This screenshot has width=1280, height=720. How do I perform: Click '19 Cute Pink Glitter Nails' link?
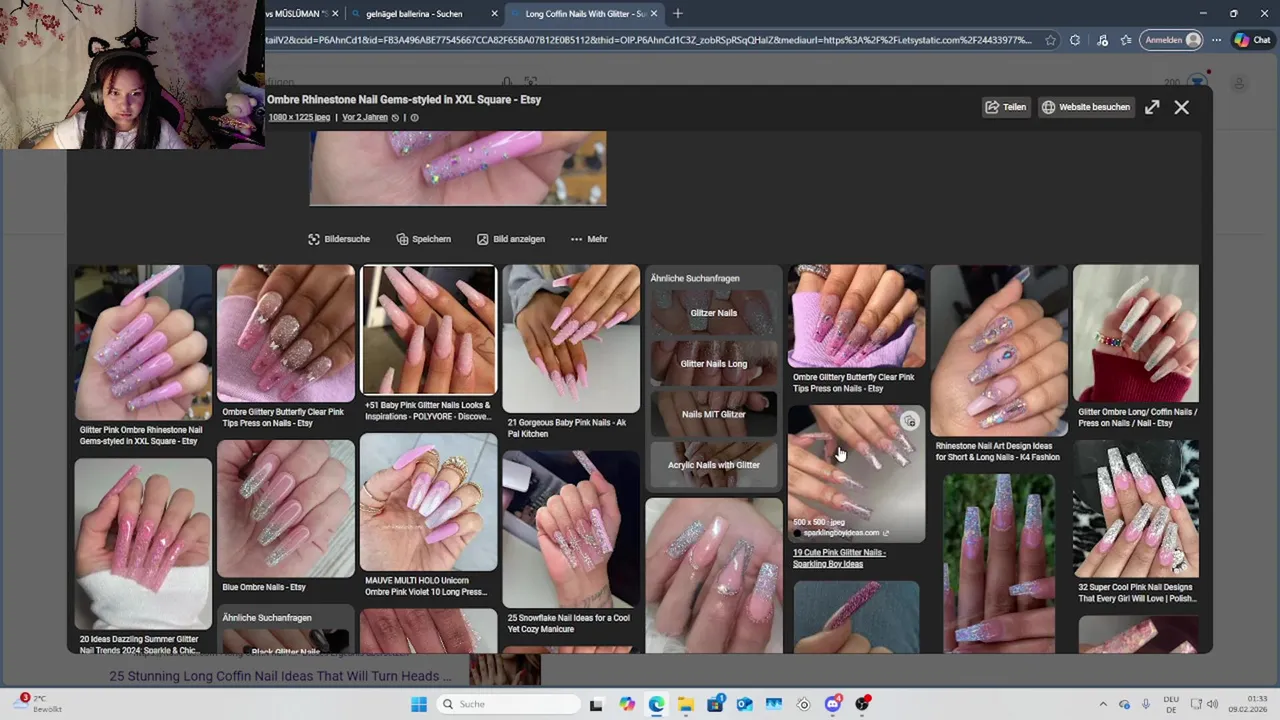click(839, 558)
